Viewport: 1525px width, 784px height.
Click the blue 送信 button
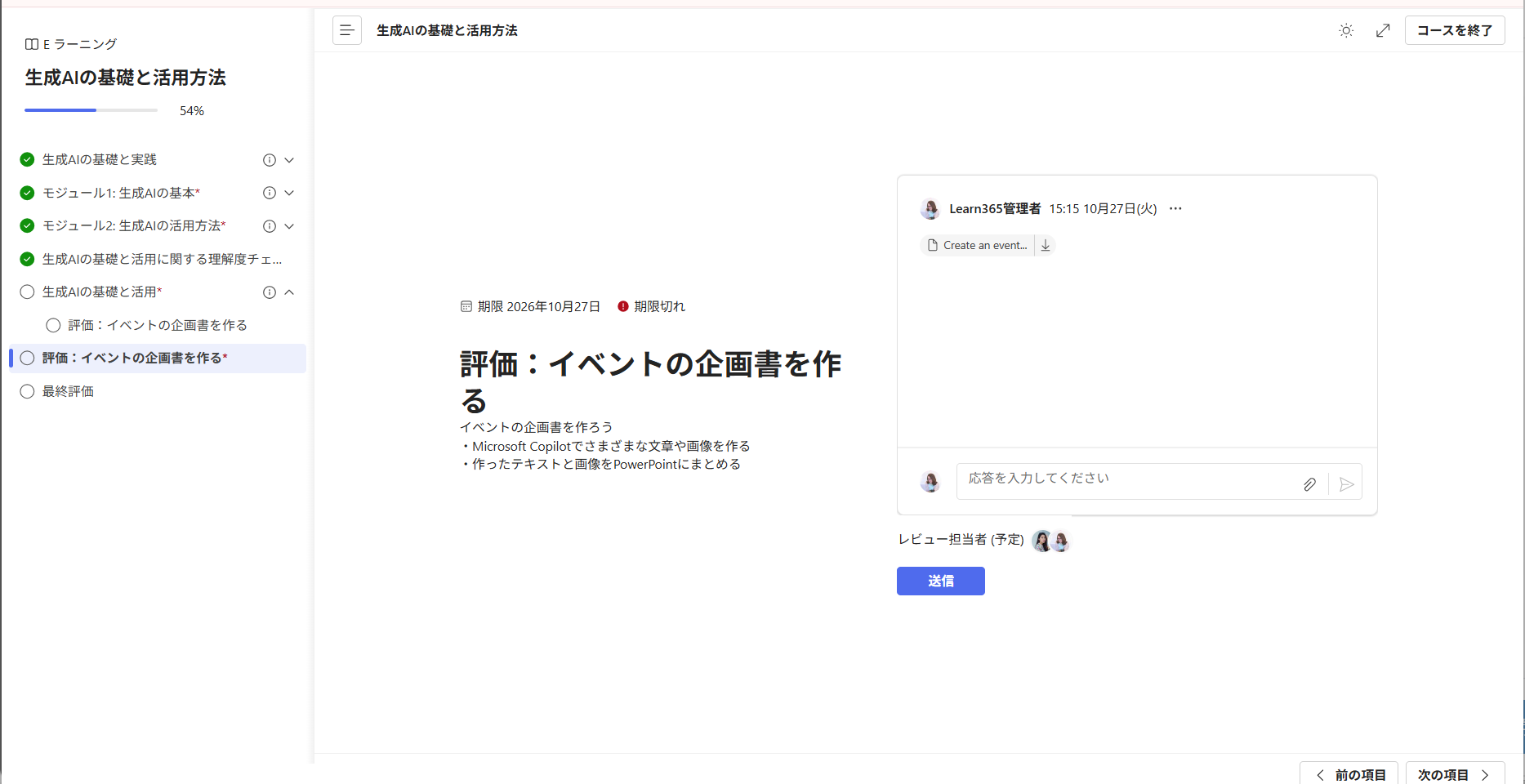pos(940,581)
